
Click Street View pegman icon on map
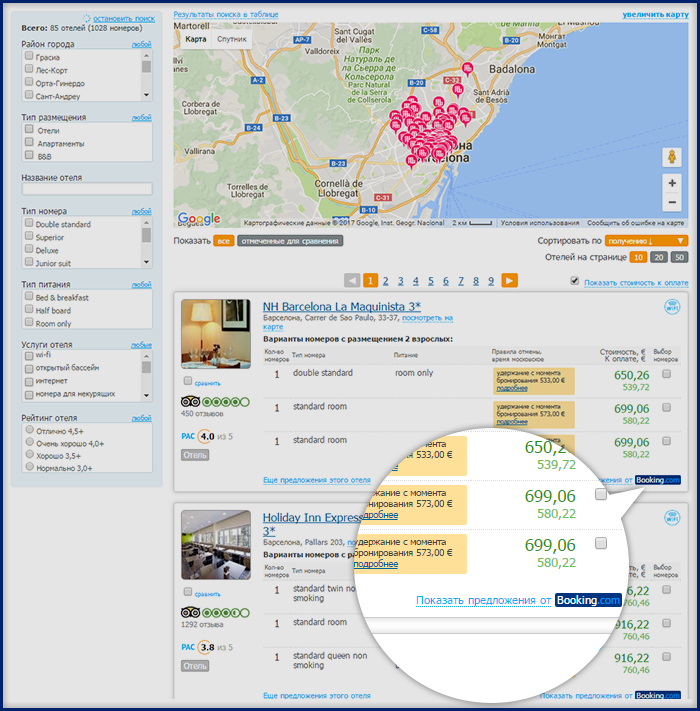[x=672, y=157]
